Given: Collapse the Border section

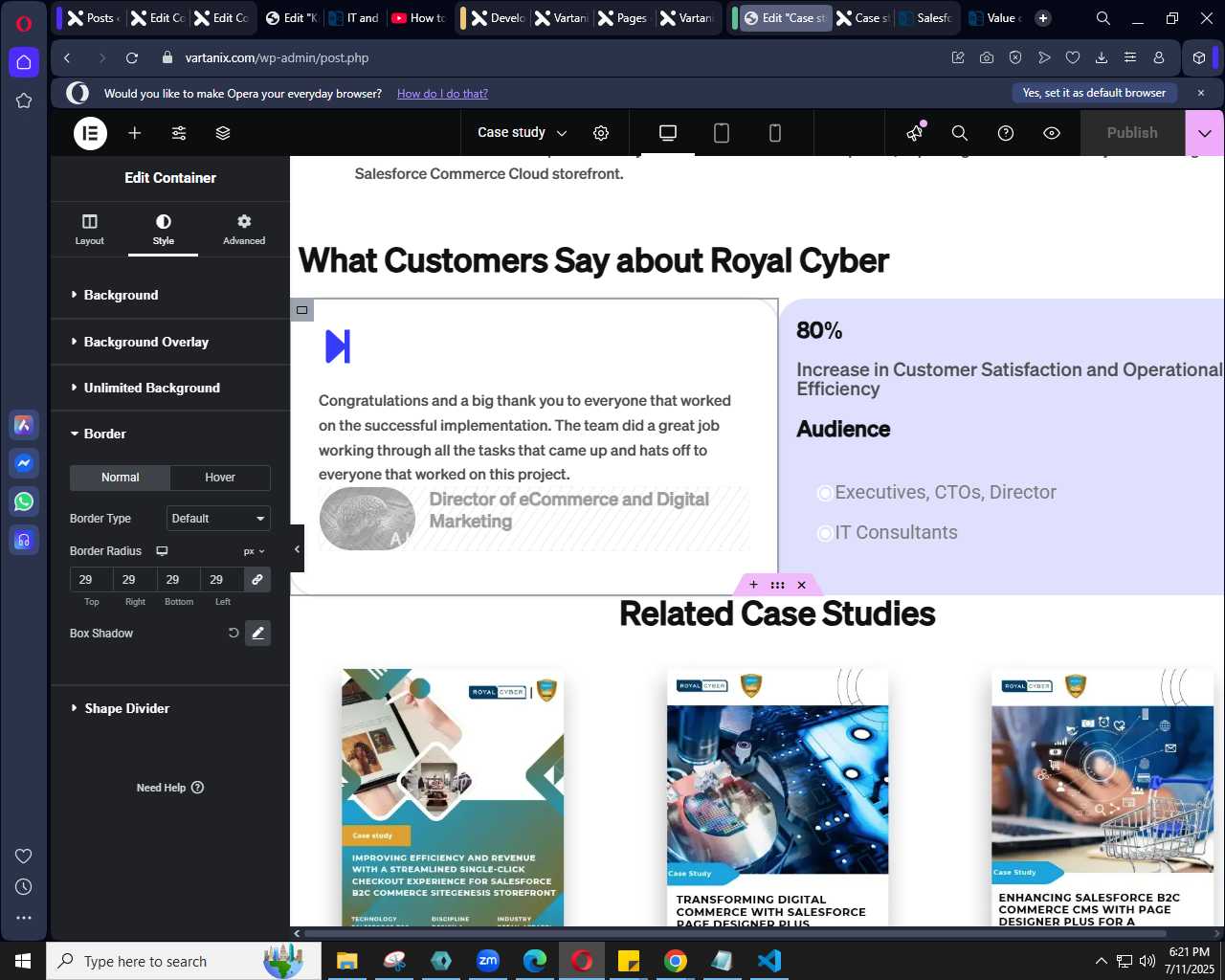Looking at the screenshot, I should coord(170,434).
